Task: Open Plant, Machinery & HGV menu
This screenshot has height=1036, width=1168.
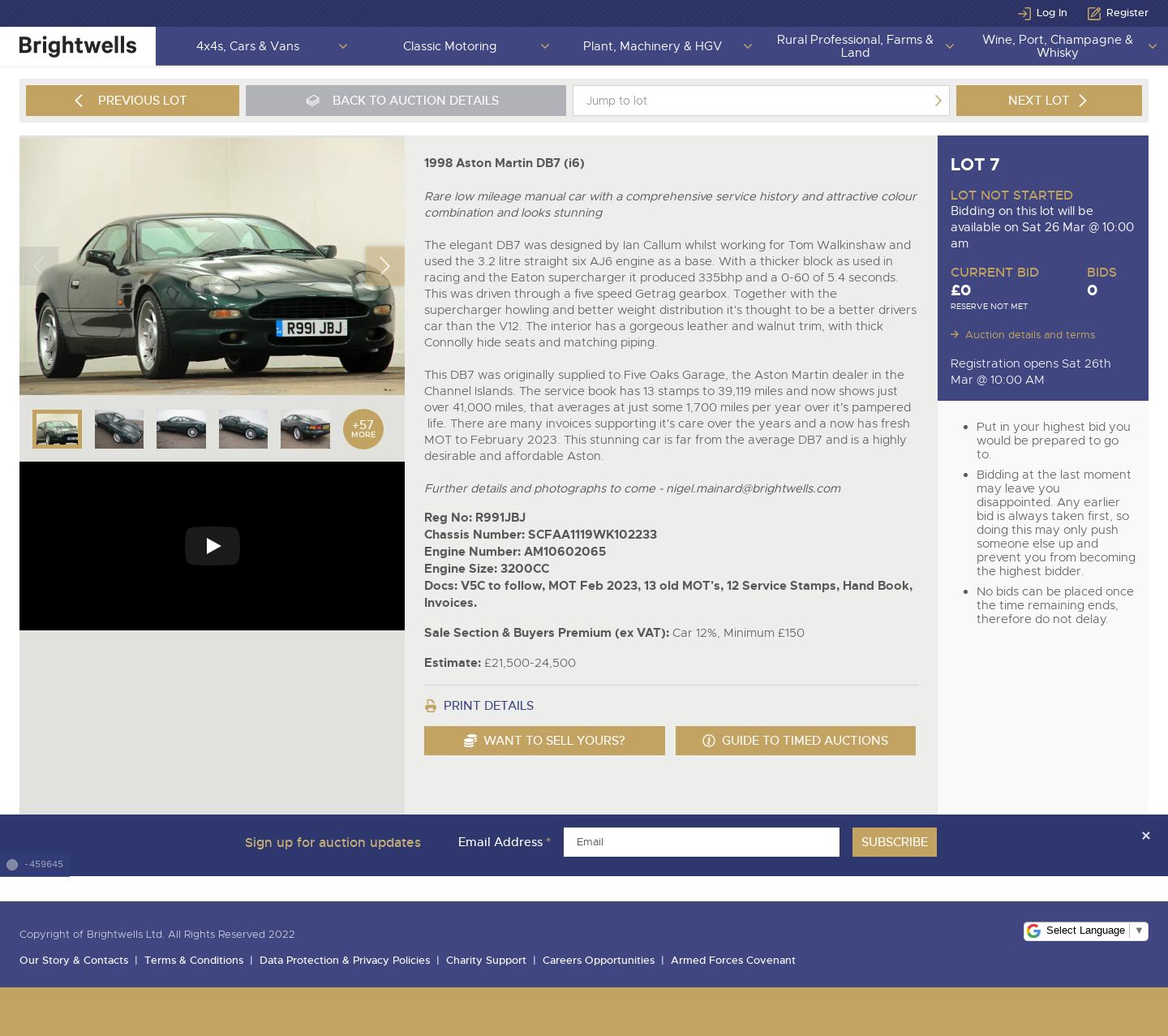Action: click(652, 46)
